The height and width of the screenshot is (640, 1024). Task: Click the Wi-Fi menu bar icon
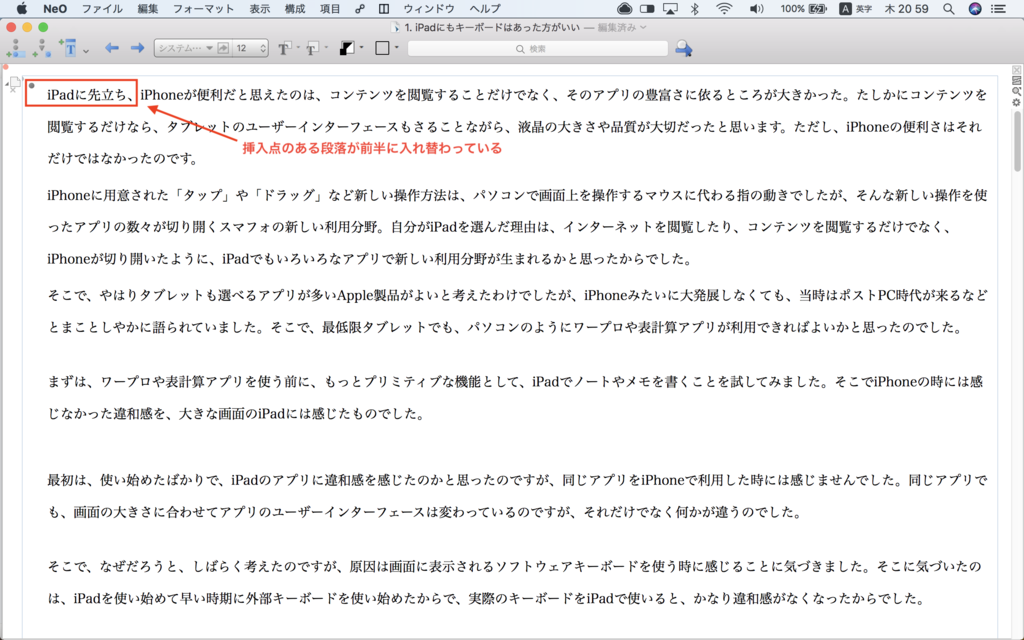pos(724,8)
